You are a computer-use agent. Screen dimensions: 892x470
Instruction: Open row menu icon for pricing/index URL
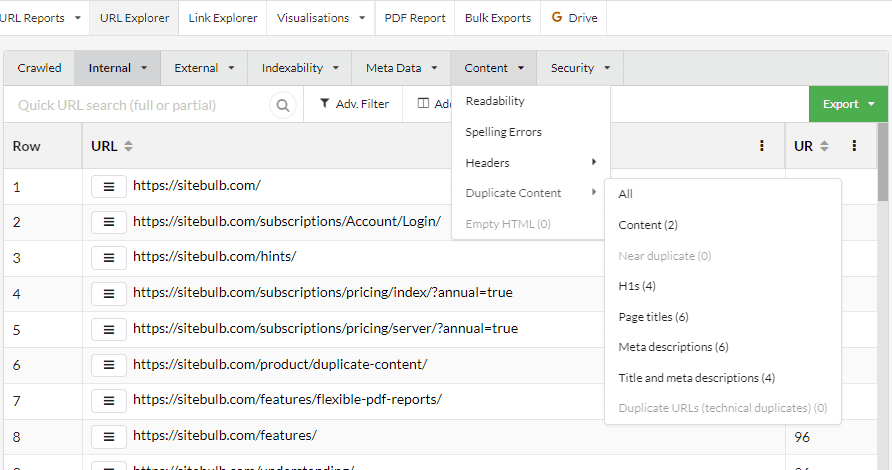(109, 294)
